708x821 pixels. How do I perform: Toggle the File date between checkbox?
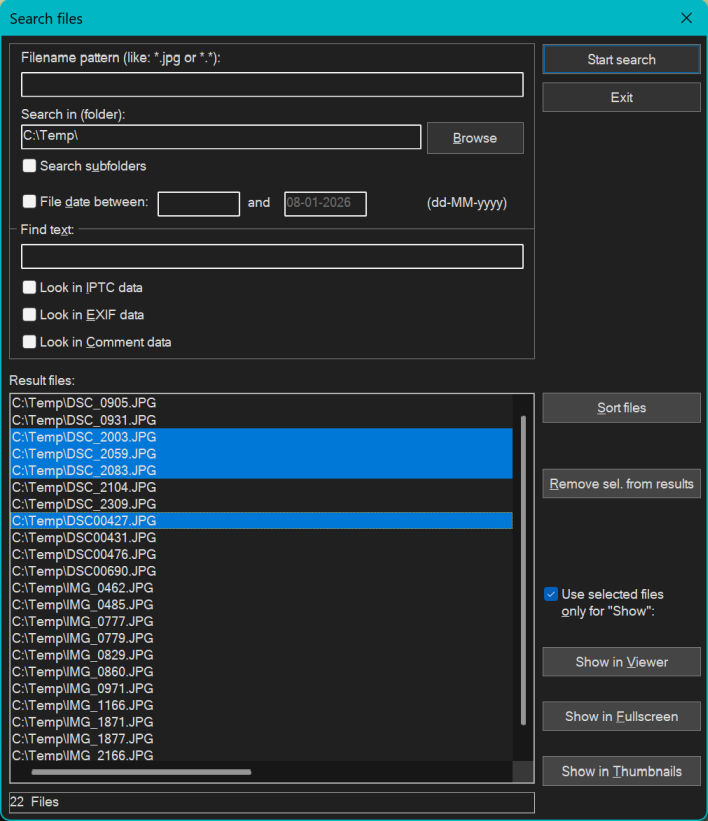pos(30,202)
